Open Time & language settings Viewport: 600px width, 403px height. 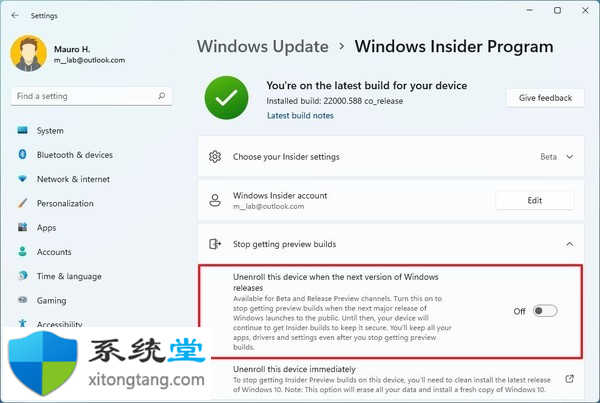coord(69,276)
